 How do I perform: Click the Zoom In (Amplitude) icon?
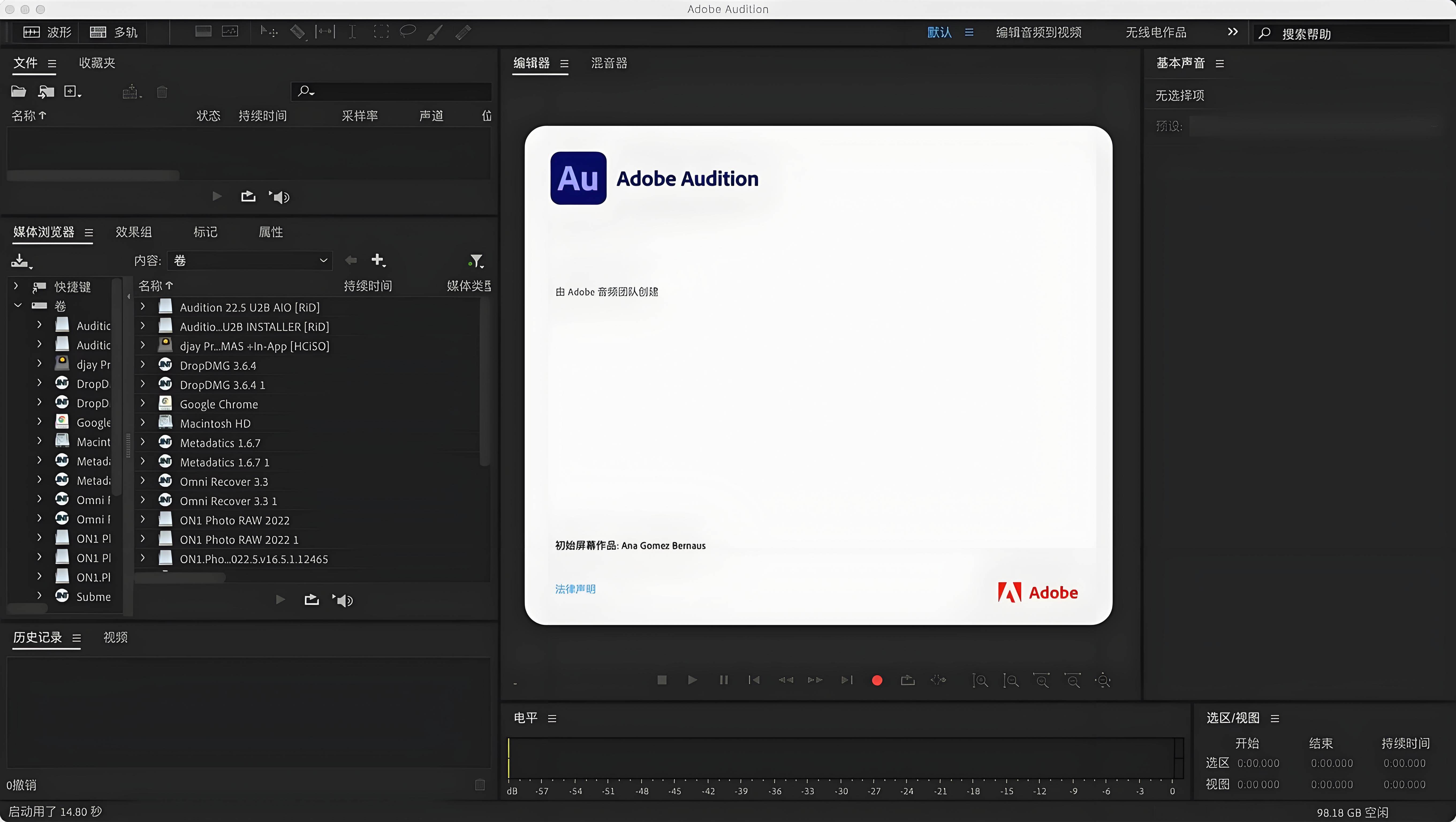(x=980, y=680)
